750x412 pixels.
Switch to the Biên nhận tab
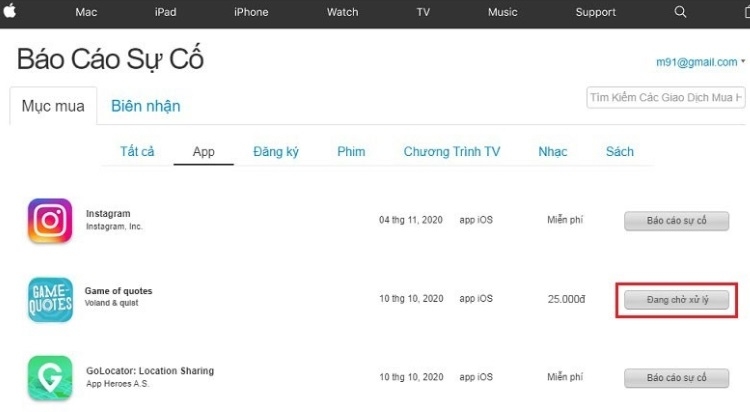pyautogui.click(x=146, y=106)
